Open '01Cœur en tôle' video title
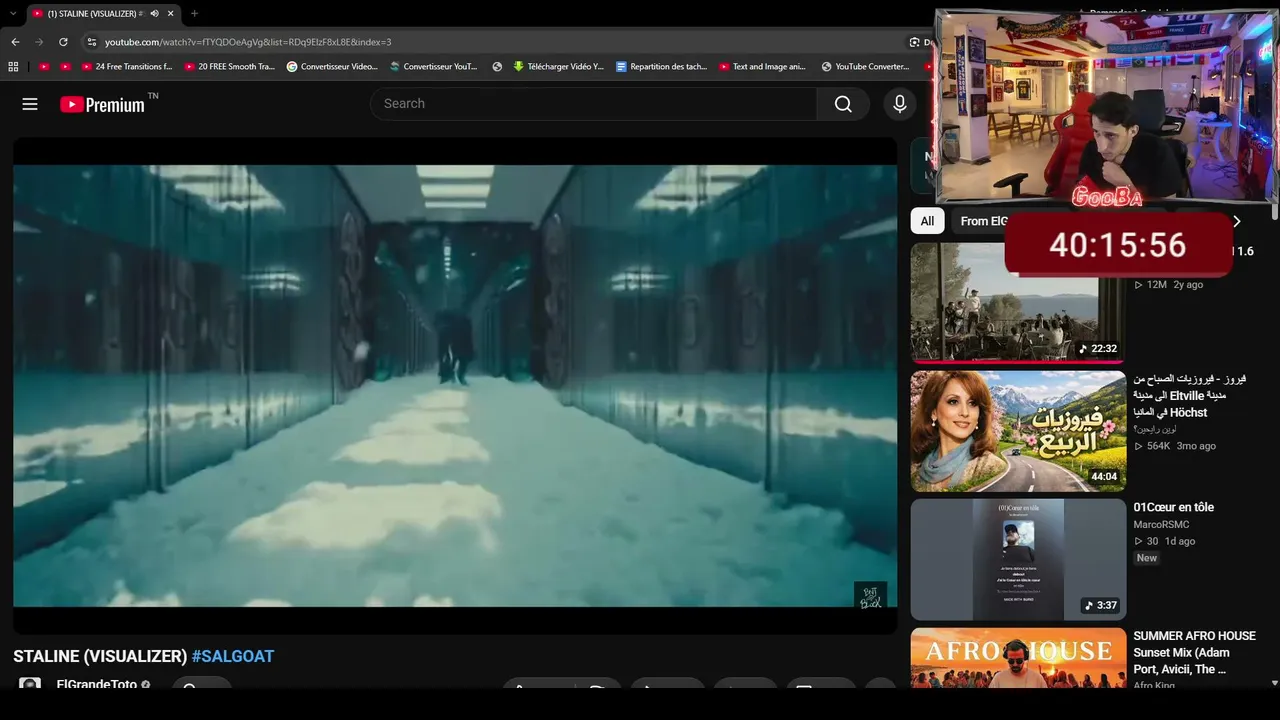This screenshot has width=1280, height=720. point(1174,508)
